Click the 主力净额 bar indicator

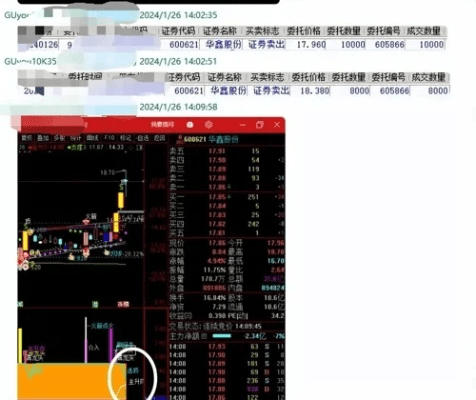click(222, 336)
